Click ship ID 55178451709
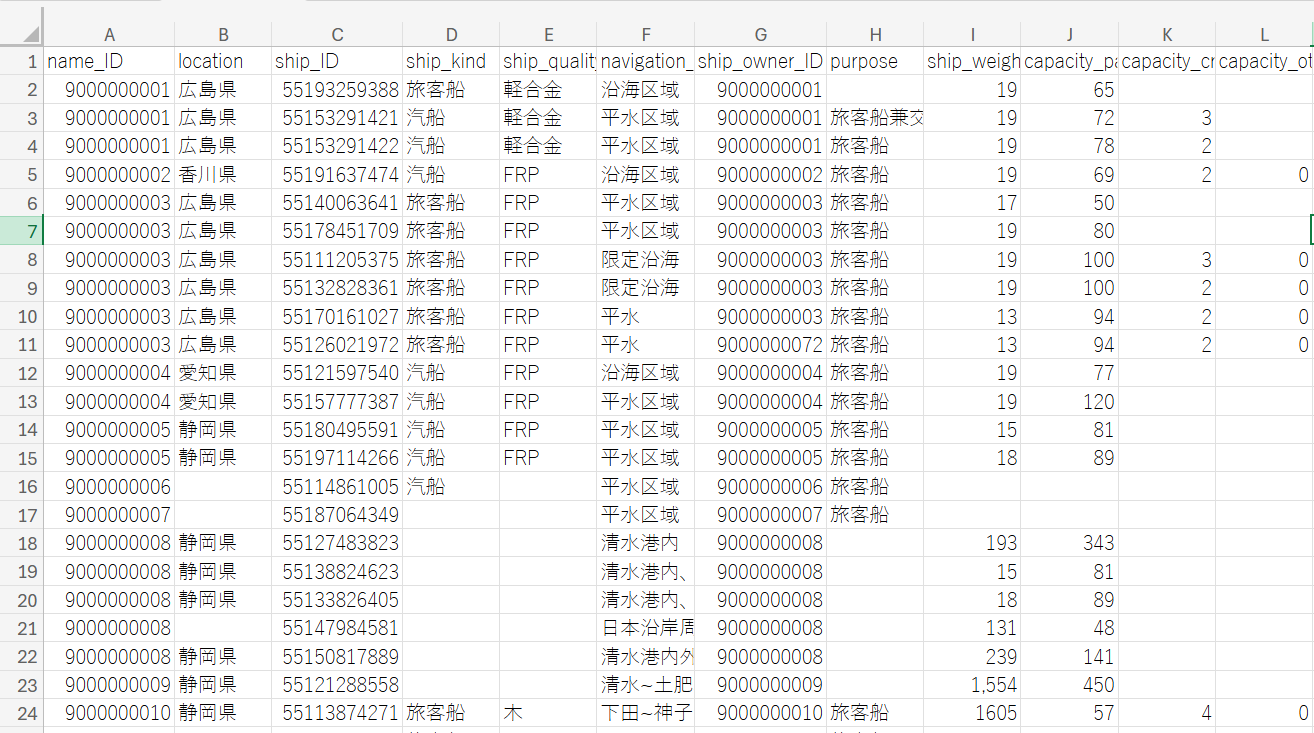 (x=337, y=231)
